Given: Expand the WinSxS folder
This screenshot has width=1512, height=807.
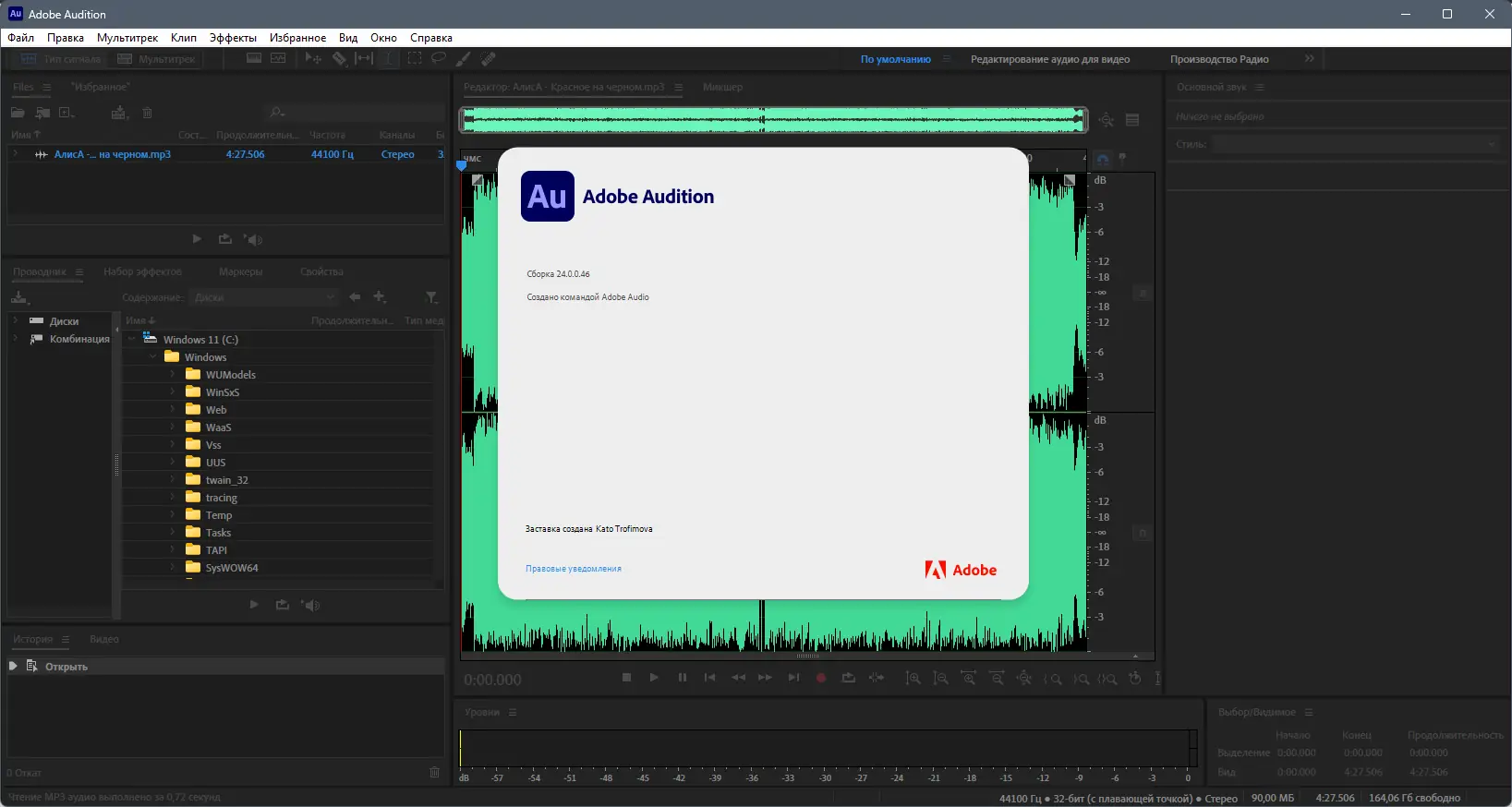Looking at the screenshot, I should [173, 392].
